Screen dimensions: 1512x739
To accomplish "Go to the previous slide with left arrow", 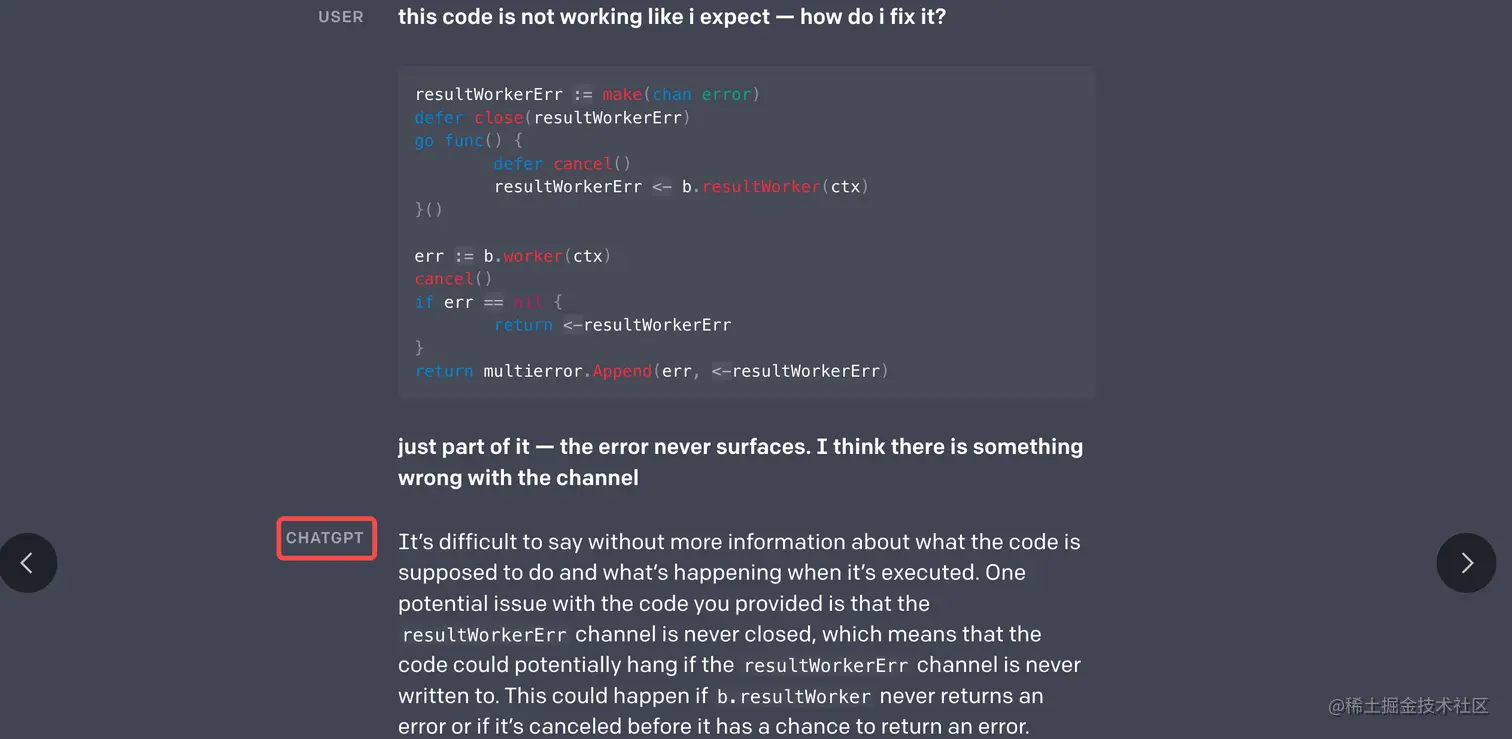I will point(27,563).
